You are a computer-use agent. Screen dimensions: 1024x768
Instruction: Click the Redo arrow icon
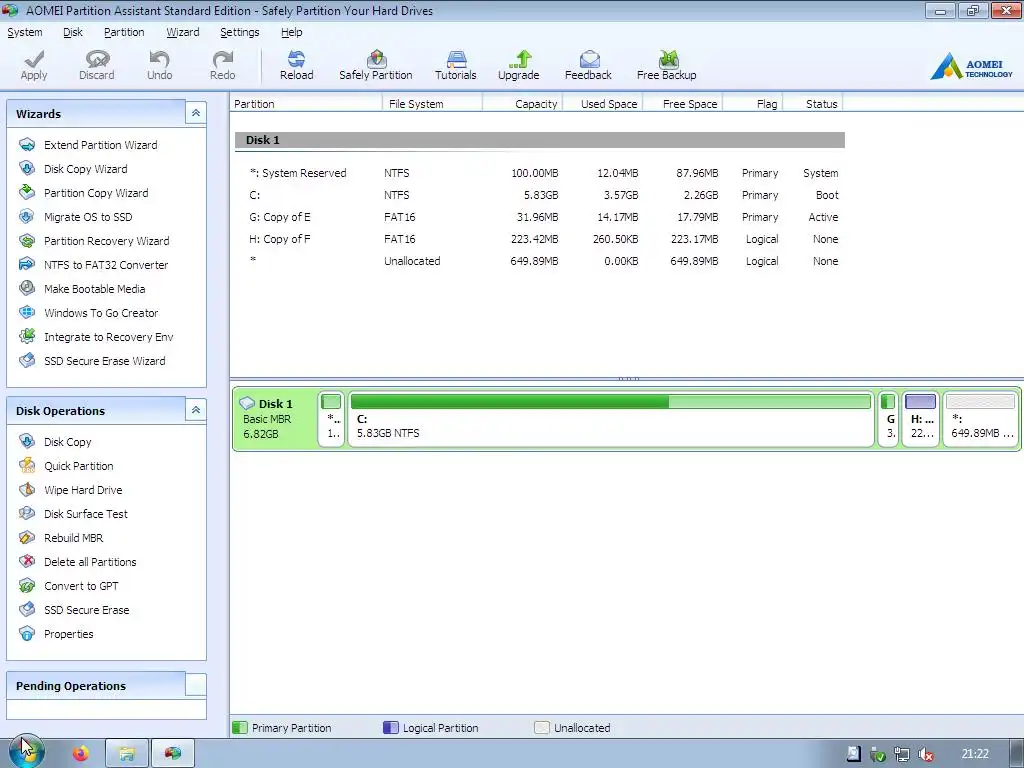click(223, 59)
